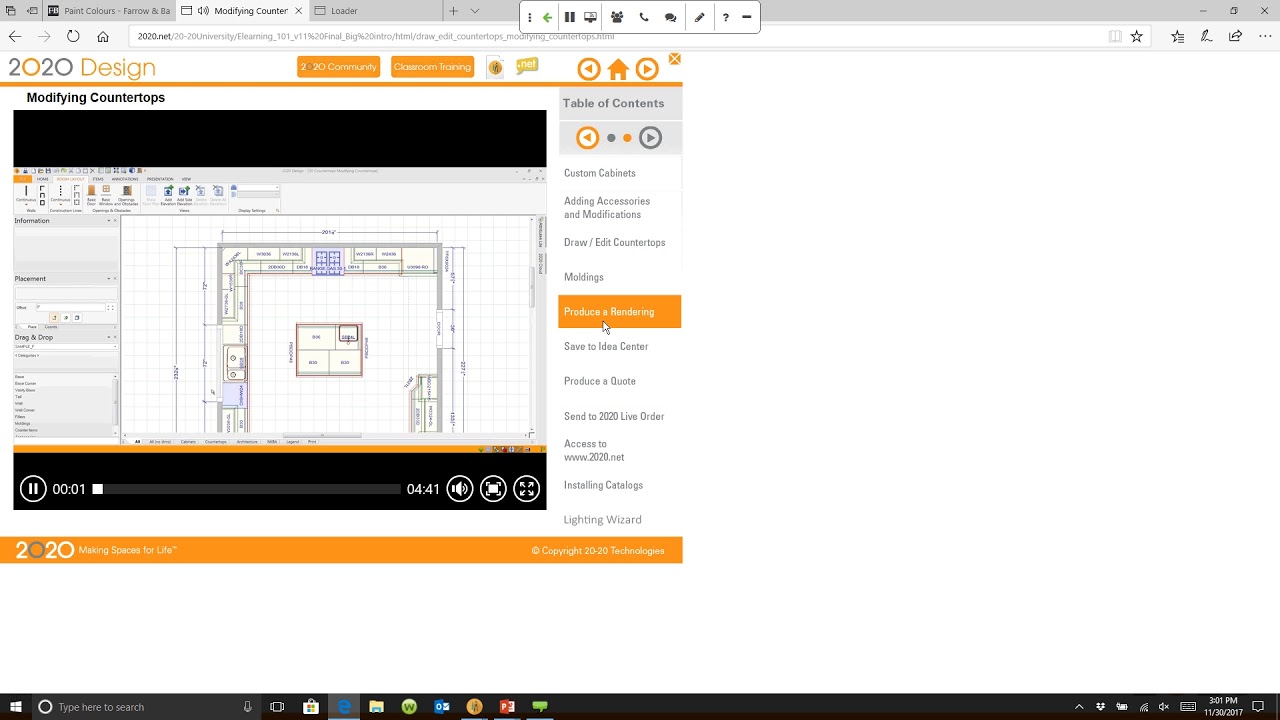Open Classroom Training button
1280x720 pixels.
[x=432, y=67]
